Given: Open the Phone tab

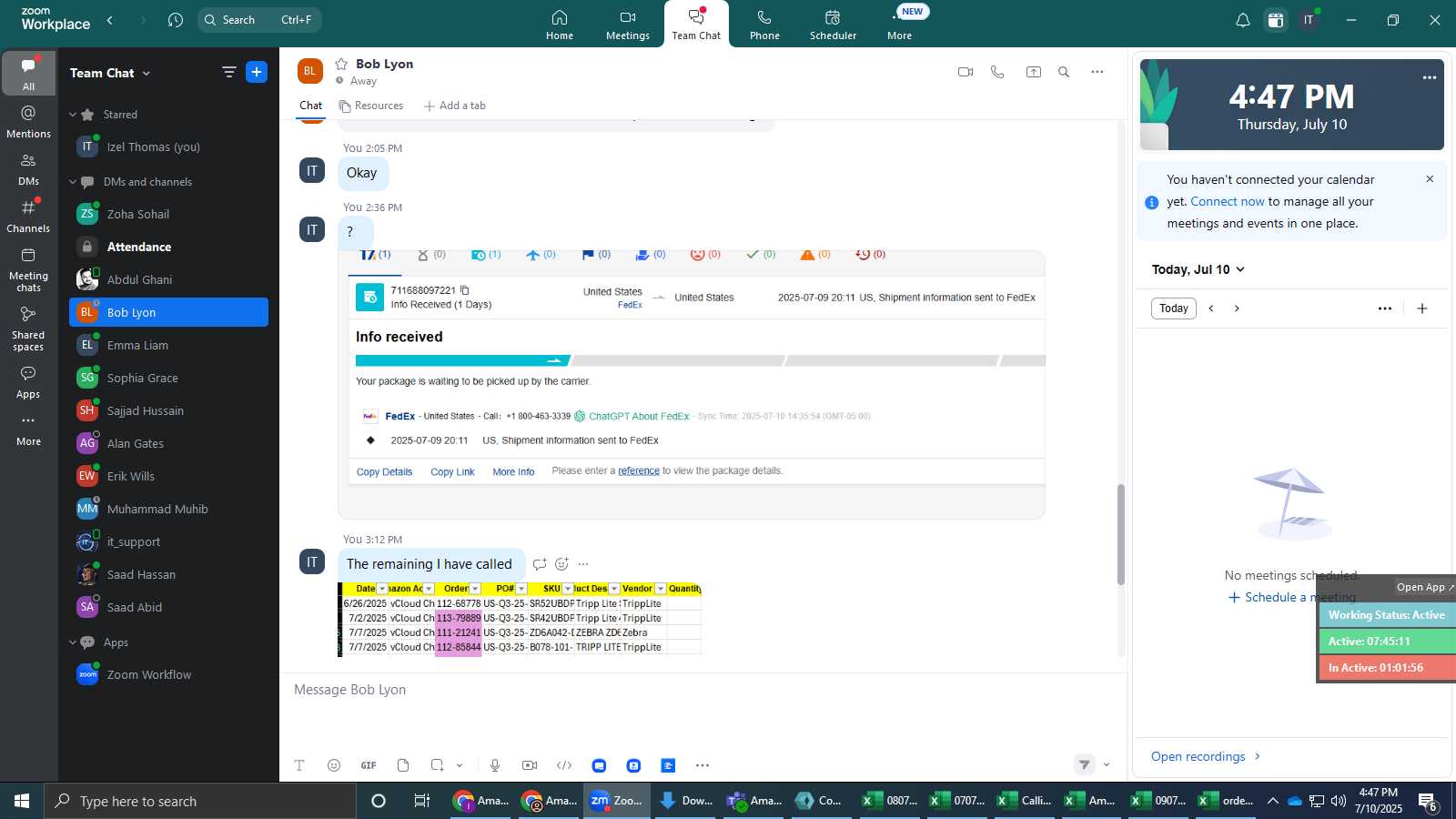Looking at the screenshot, I should [x=764, y=25].
